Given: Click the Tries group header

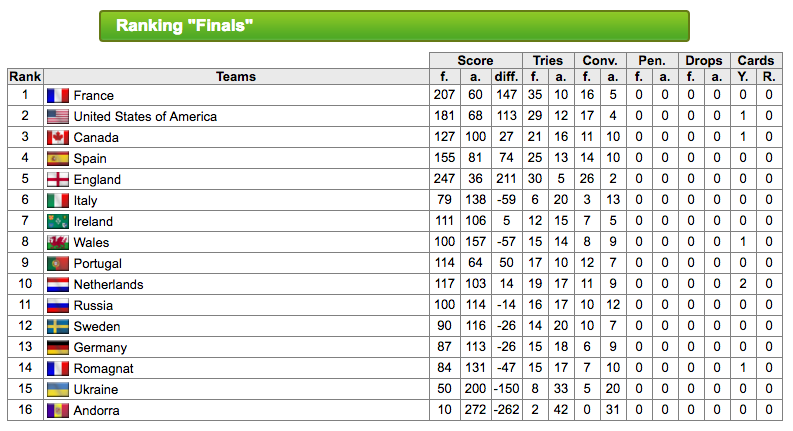Looking at the screenshot, I should click(x=548, y=60).
